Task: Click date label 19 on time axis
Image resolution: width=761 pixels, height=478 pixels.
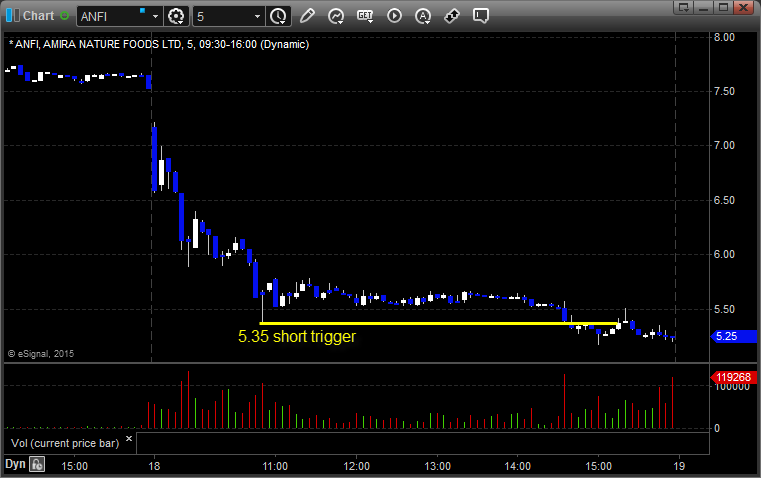Action: pos(679,466)
